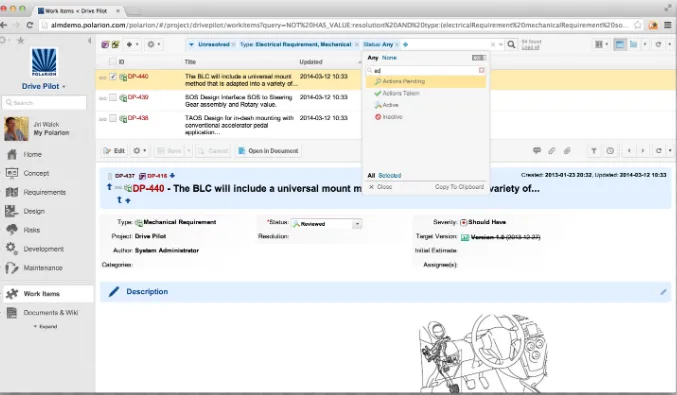Open the query filter arrow dropdown
This screenshot has width=677, height=395.
pyautogui.click(x=191, y=44)
